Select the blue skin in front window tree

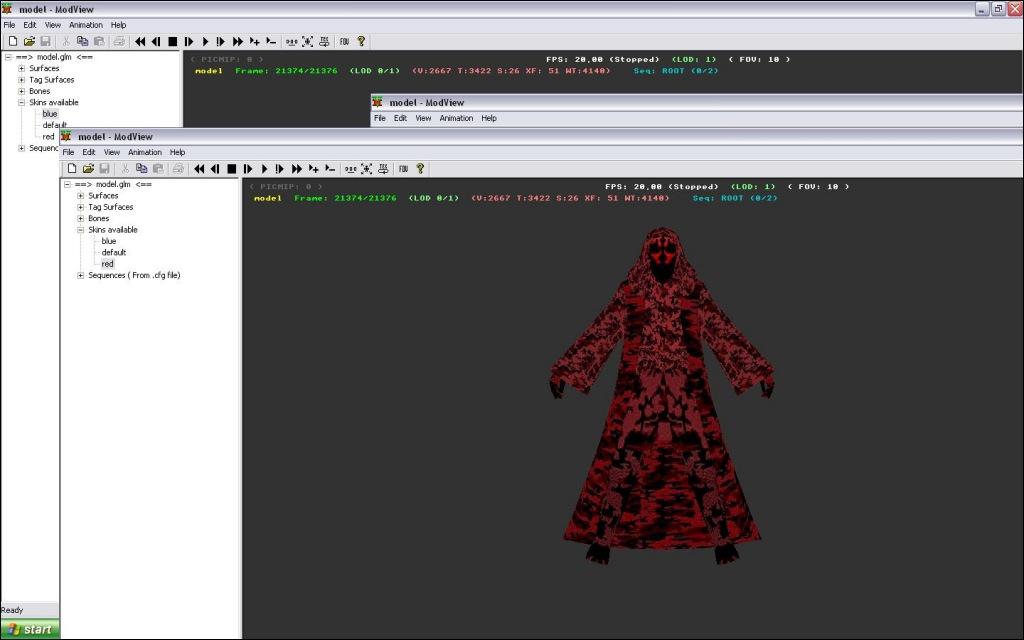click(109, 241)
